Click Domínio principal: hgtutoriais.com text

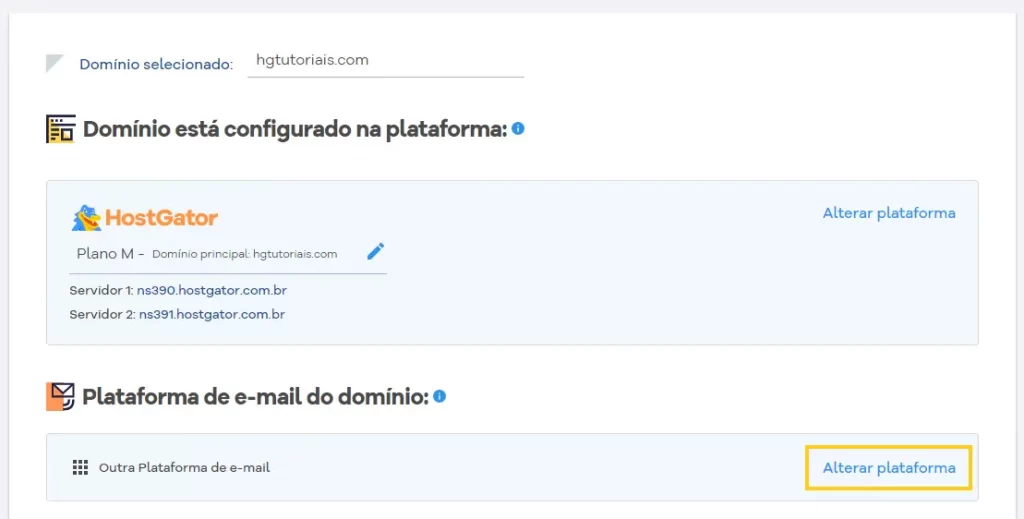(x=245, y=254)
